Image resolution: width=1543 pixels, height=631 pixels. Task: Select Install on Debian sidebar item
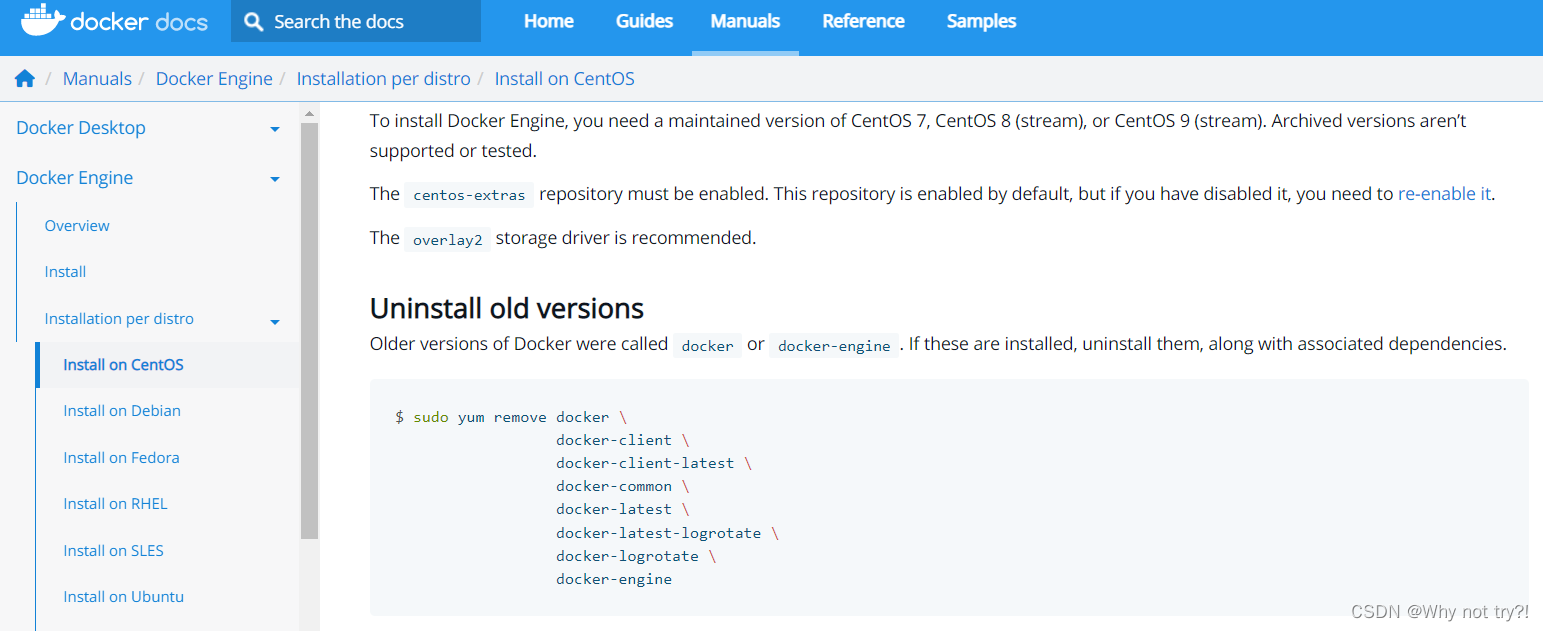click(122, 411)
